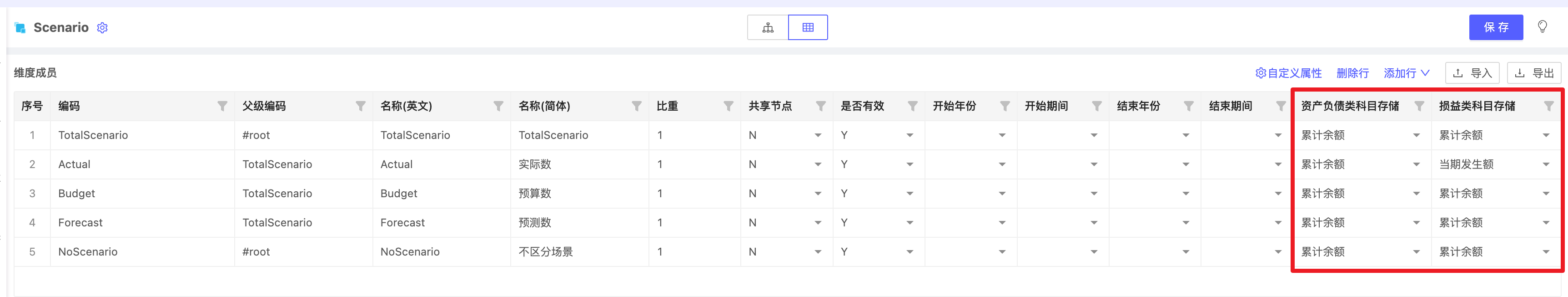Open 损益类科目存储 dropdown for Actual row
This screenshot has width=1568, height=297.
1545,164
